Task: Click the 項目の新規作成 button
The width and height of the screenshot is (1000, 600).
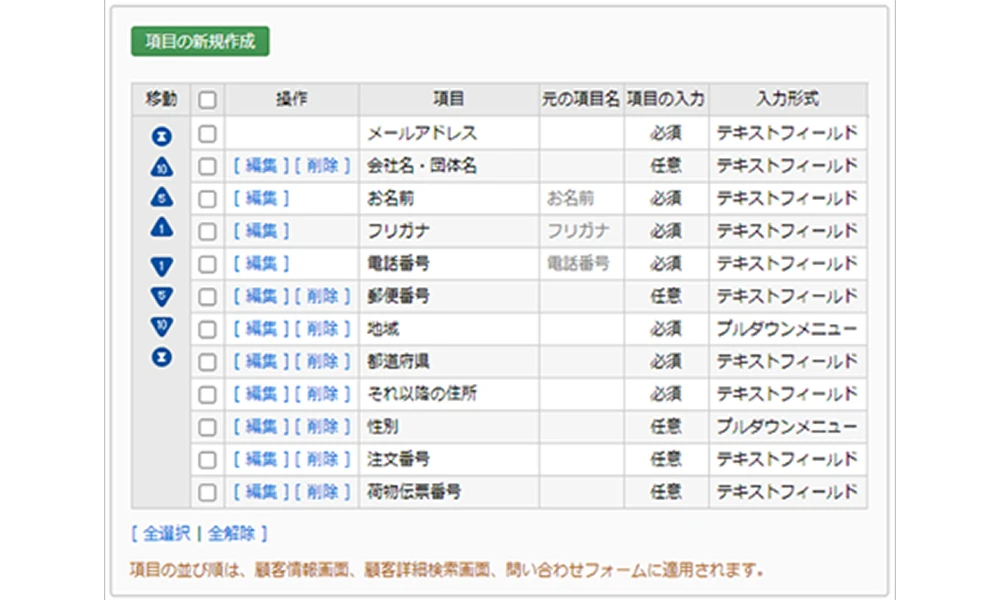Action: pyautogui.click(x=200, y=41)
